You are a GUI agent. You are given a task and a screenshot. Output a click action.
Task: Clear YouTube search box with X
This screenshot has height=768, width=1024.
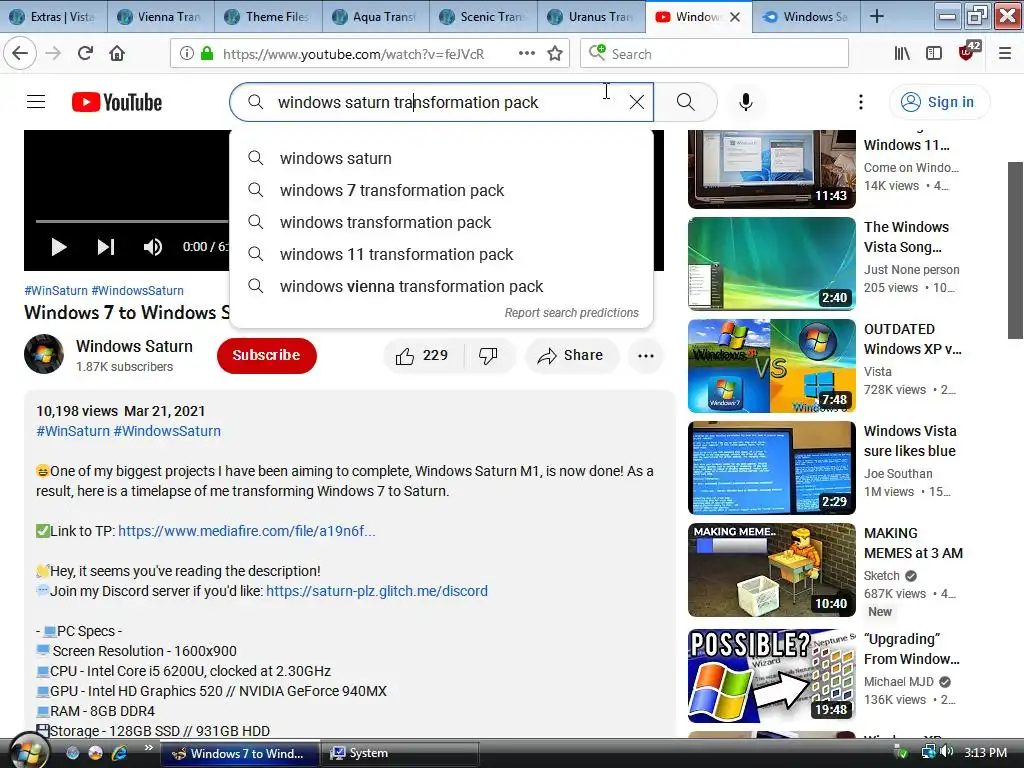pos(637,102)
